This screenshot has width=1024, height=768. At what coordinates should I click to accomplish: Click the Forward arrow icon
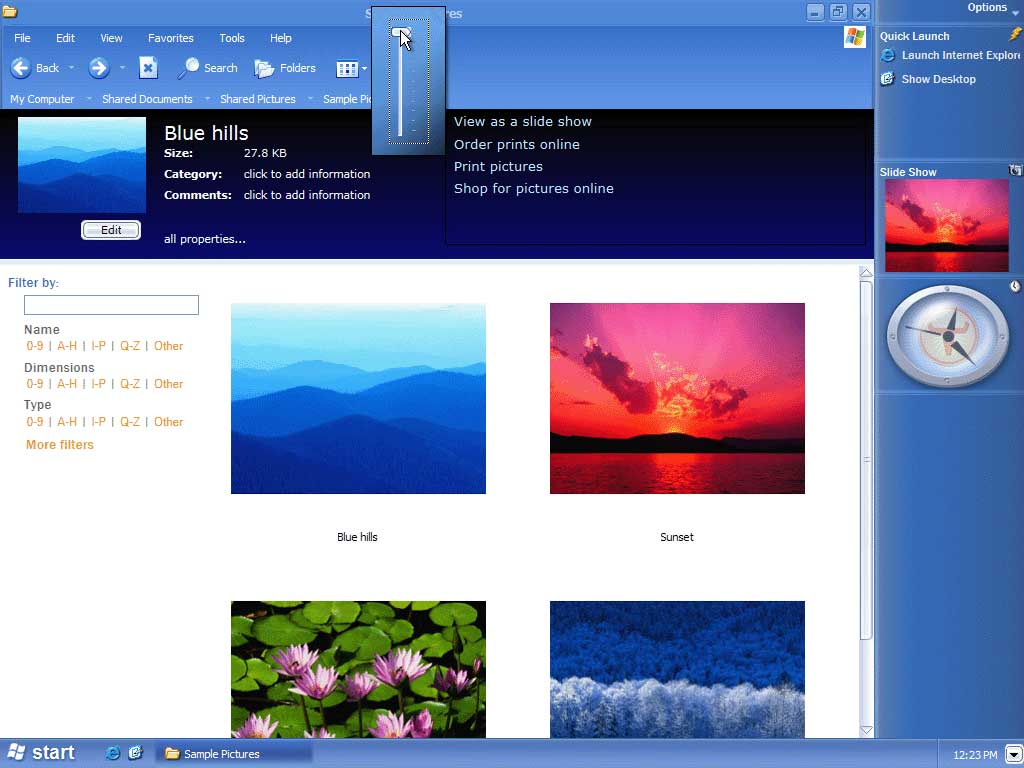click(98, 68)
